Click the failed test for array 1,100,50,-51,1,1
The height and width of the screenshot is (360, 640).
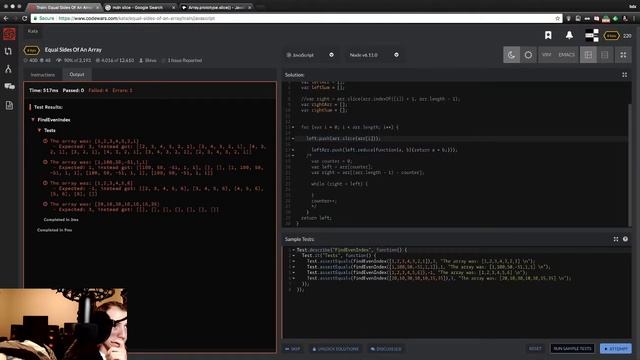click(x=155, y=167)
